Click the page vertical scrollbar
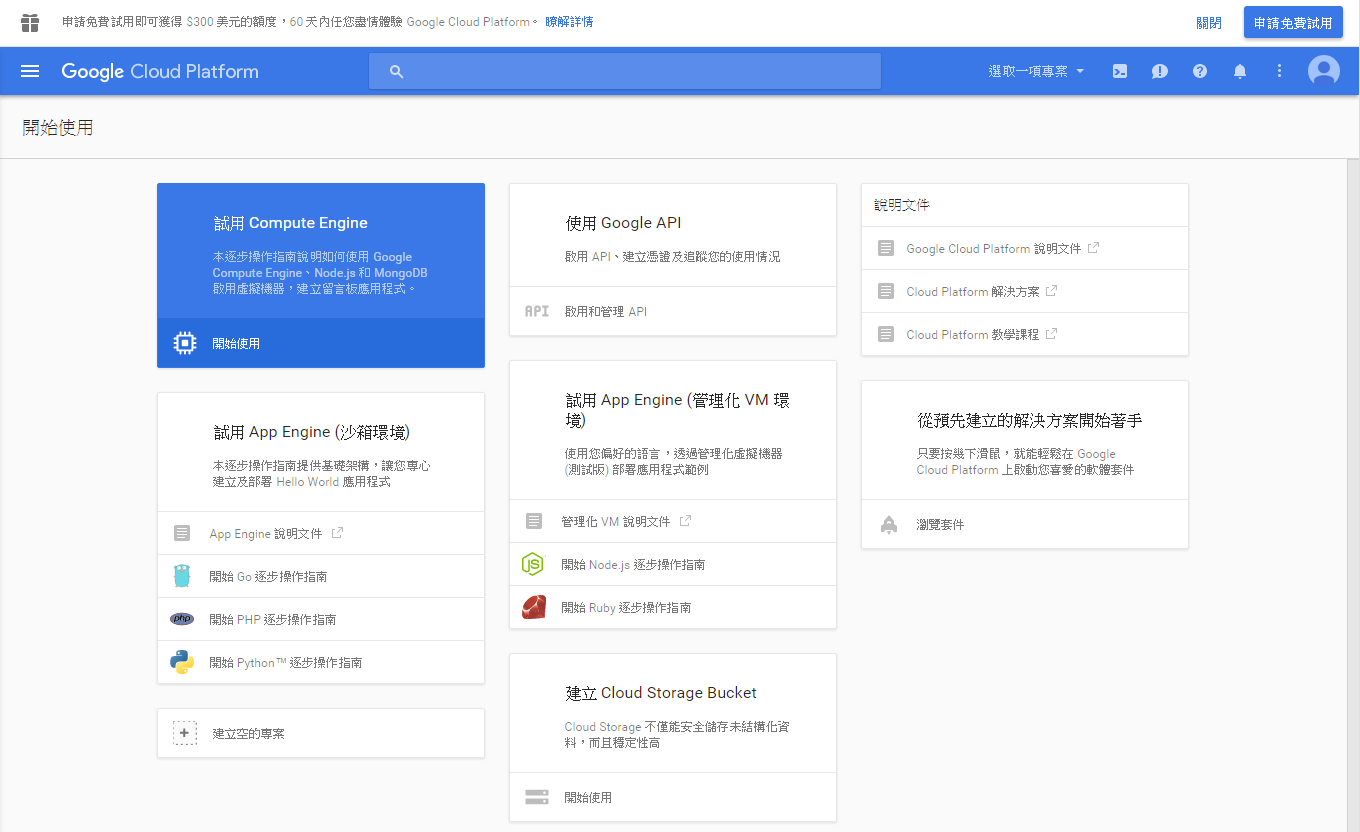Screen dimensions: 1360x832 [x=1353, y=495]
